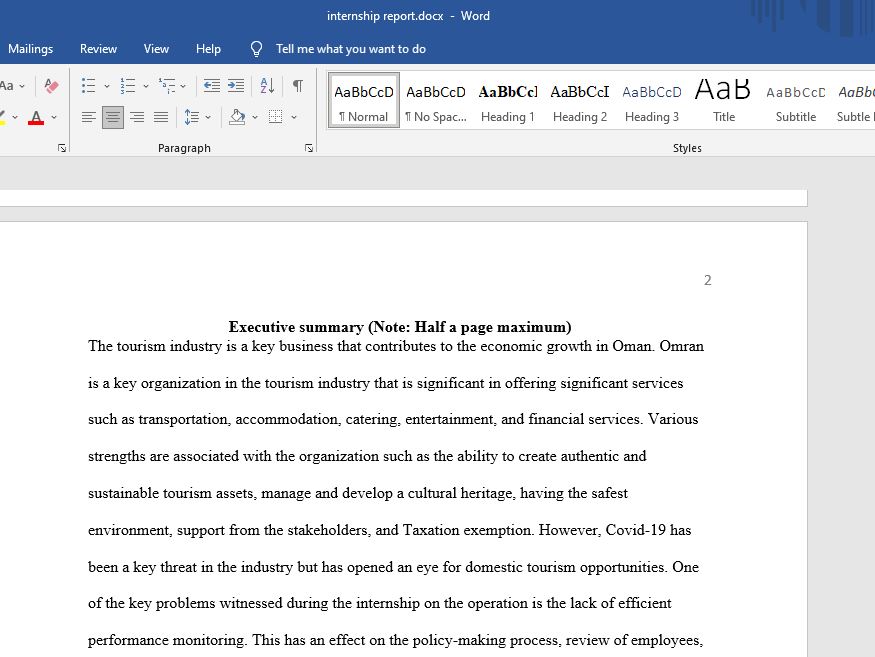Viewport: 875px width, 657px height.
Task: Go to the Help tab
Action: (x=208, y=49)
